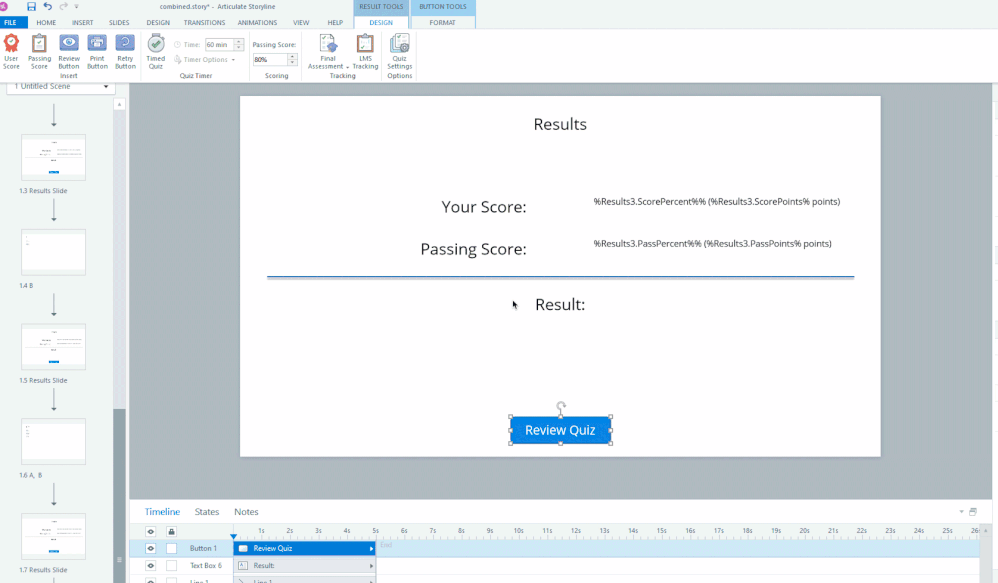The width and height of the screenshot is (998, 583).
Task: Add a Print Button to slide
Action: coord(97,50)
